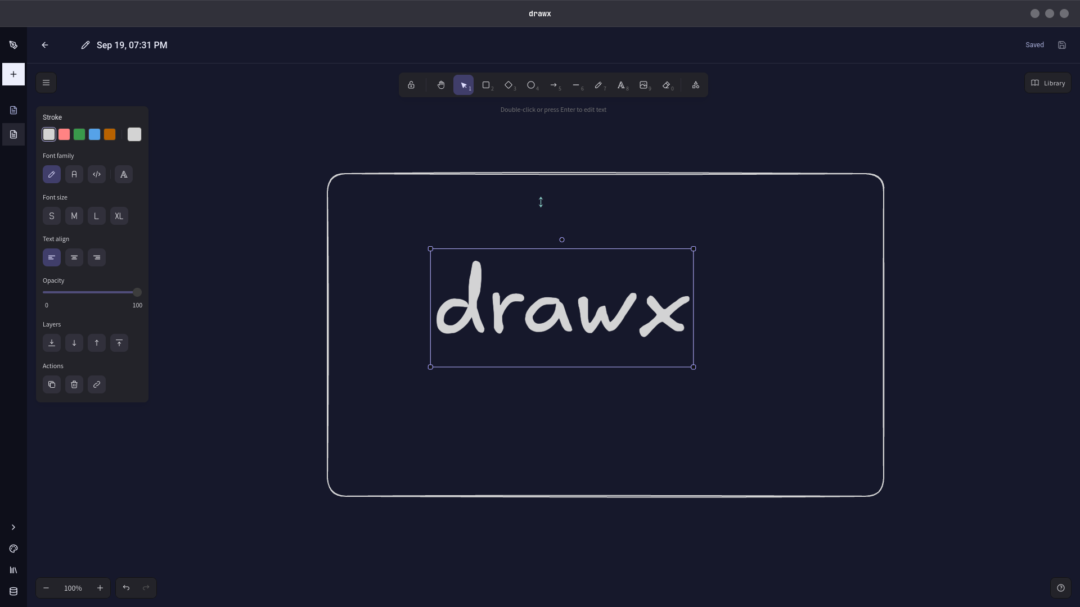1080x607 pixels.
Task: Edit the drawing title pencil icon
Action: (x=85, y=45)
